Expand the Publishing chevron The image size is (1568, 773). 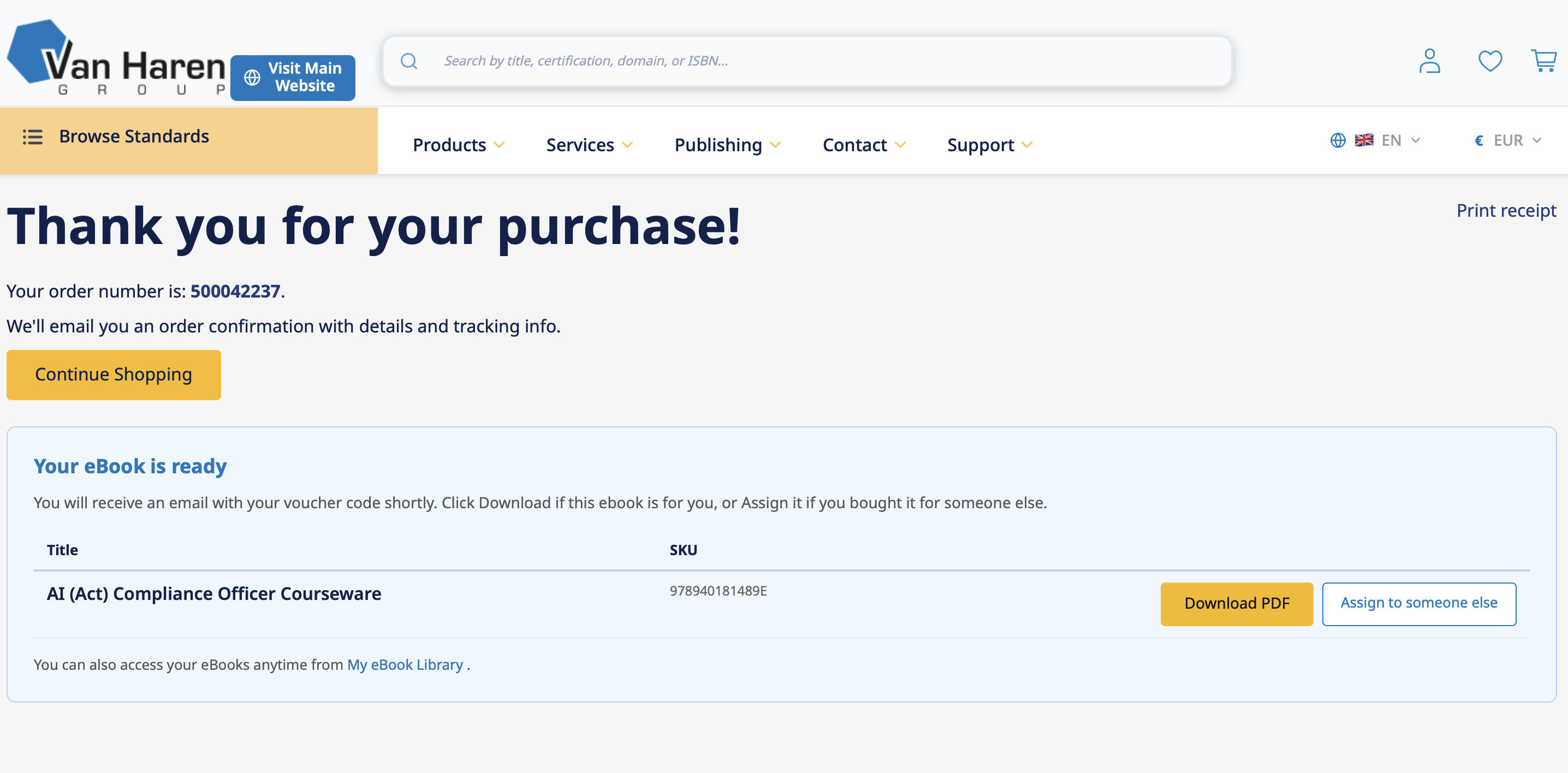point(775,145)
